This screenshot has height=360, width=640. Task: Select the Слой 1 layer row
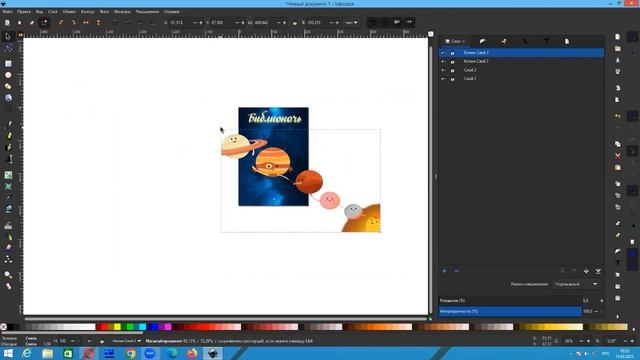click(x=521, y=79)
